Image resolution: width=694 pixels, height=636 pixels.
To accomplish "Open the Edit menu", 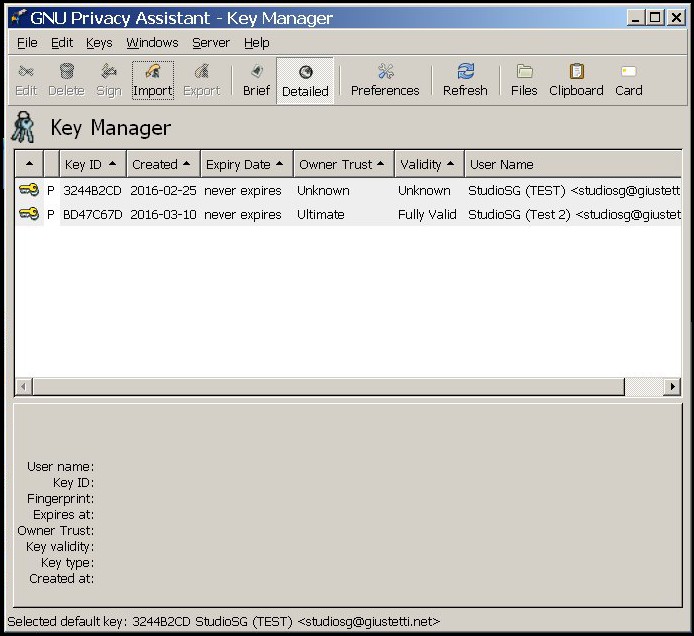I will point(62,43).
